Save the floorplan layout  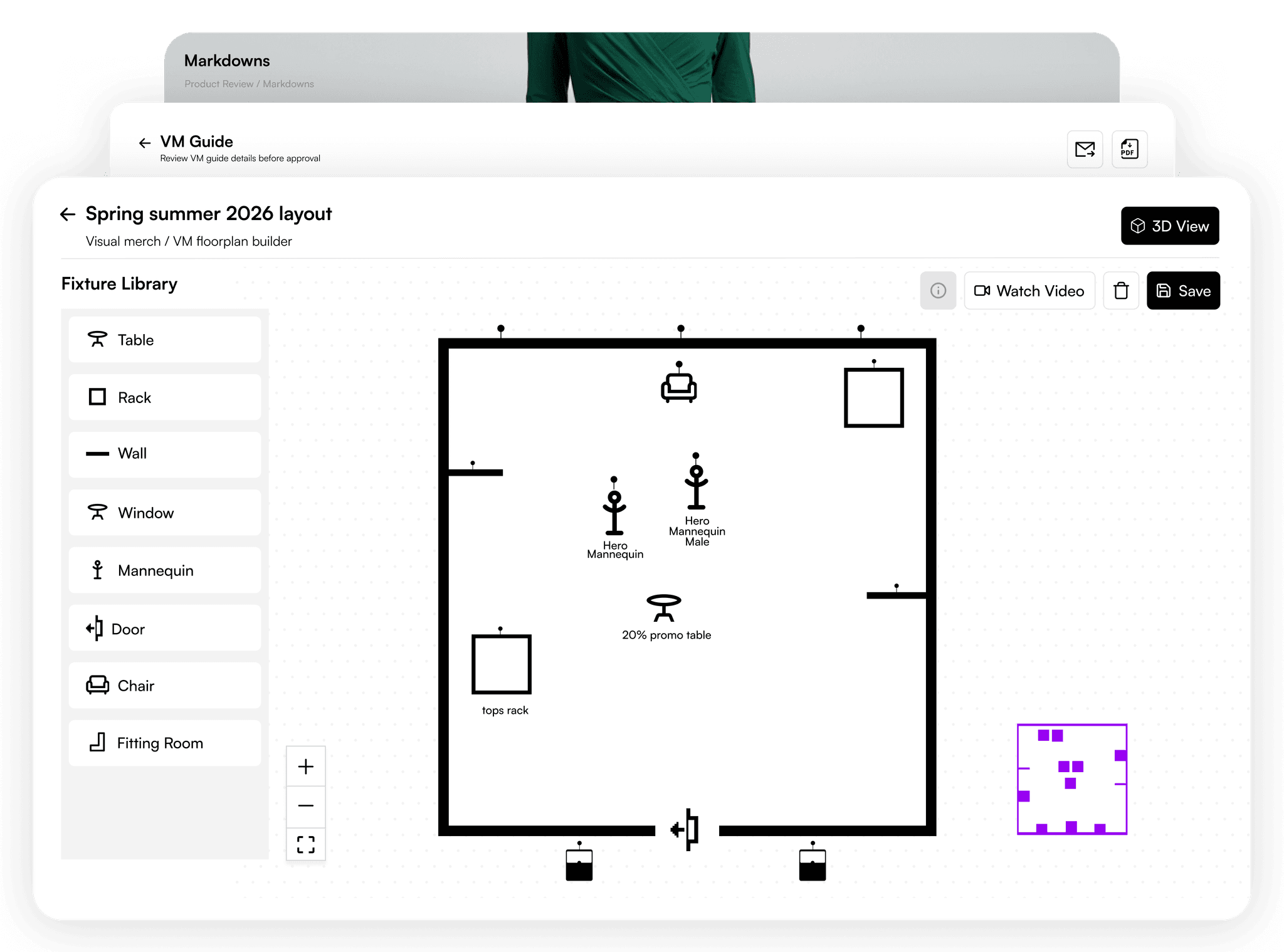pos(1182,290)
